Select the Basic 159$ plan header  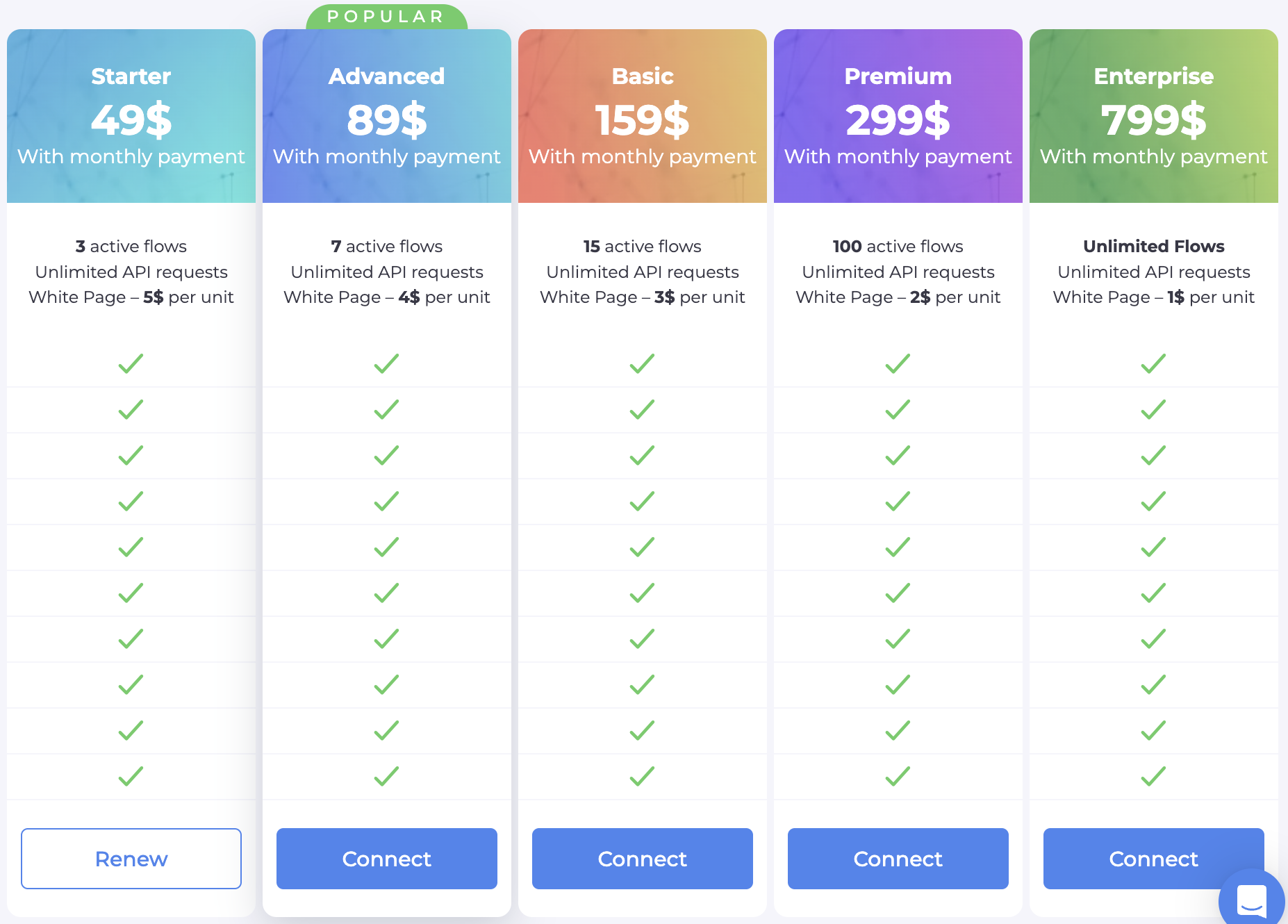[643, 116]
